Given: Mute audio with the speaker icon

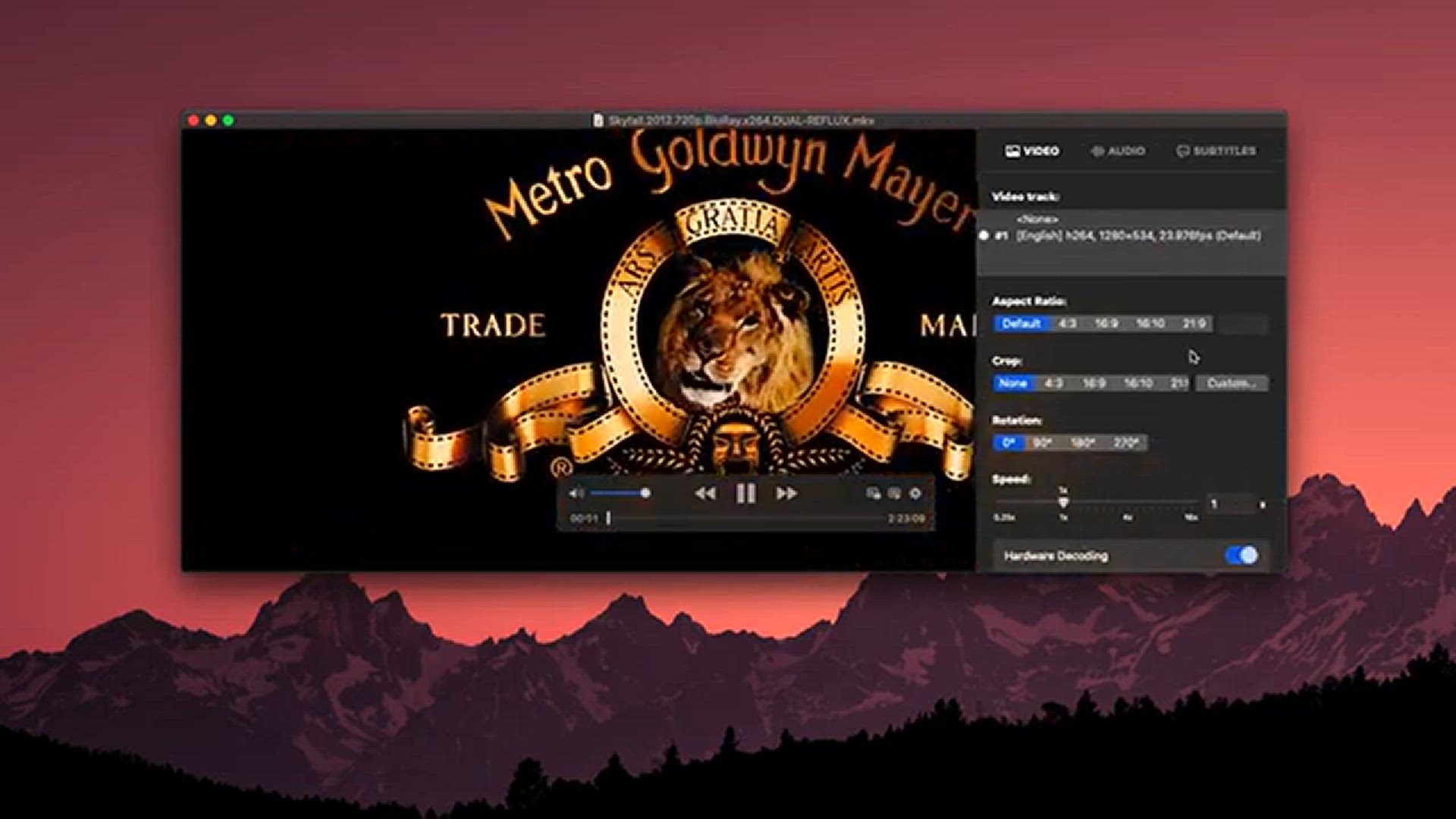Looking at the screenshot, I should click(576, 494).
